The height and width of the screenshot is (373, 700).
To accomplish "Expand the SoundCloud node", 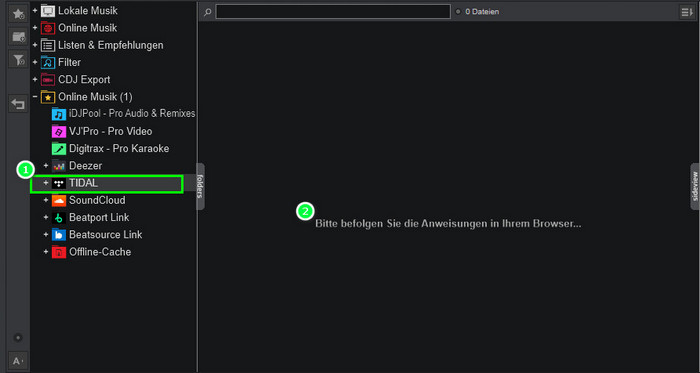I will point(46,200).
